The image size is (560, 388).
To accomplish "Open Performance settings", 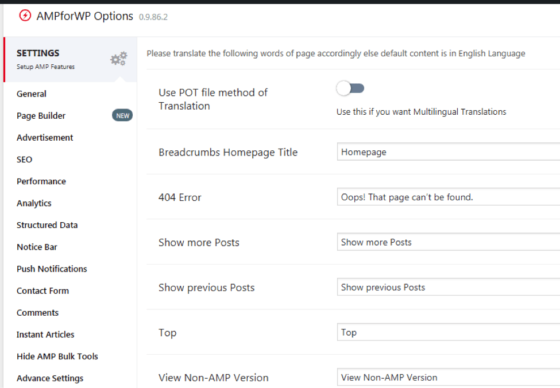I will tap(41, 181).
